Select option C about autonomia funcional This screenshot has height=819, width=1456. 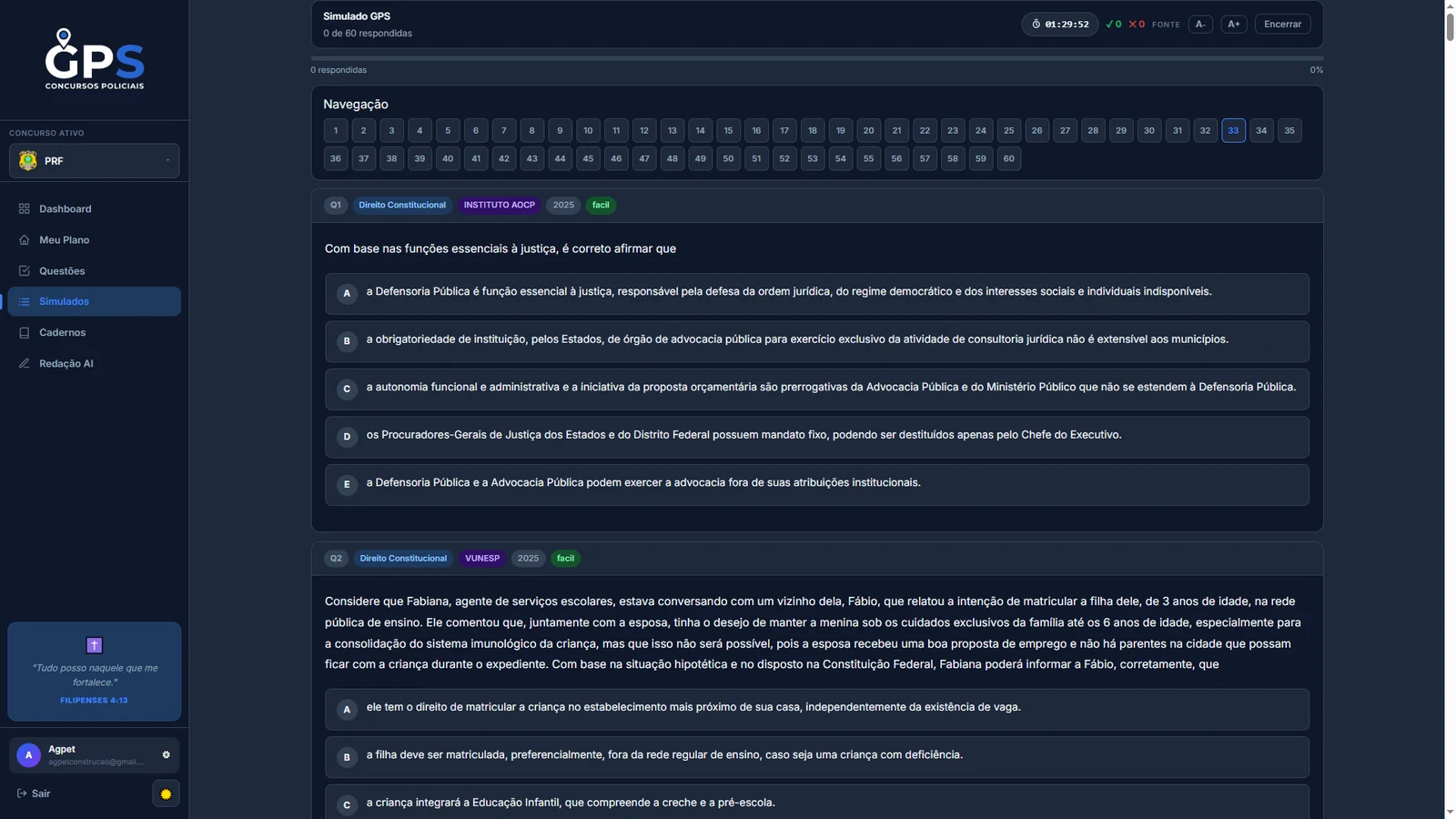(817, 389)
